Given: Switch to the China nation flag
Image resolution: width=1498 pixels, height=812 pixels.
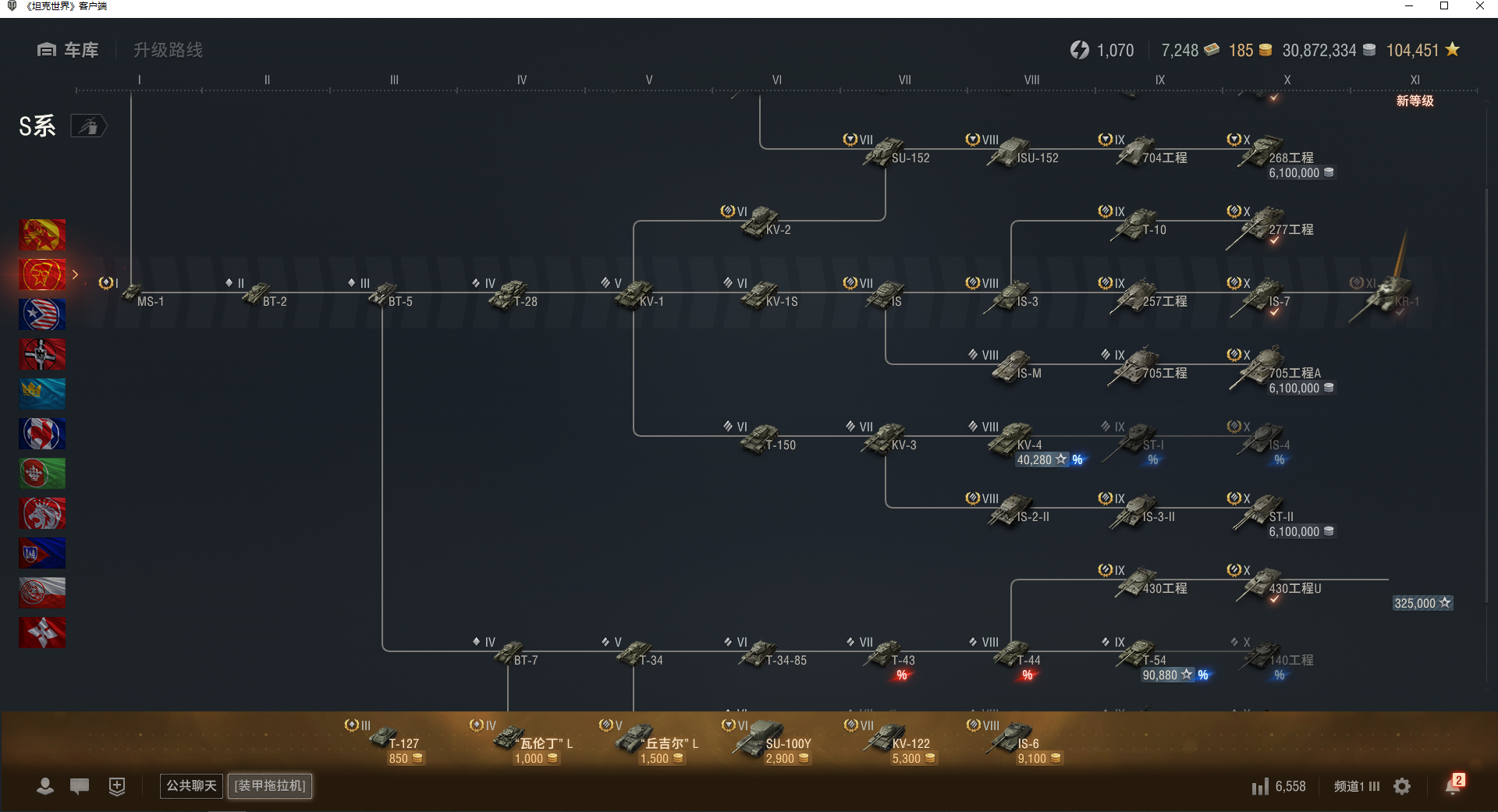Looking at the screenshot, I should pyautogui.click(x=42, y=235).
